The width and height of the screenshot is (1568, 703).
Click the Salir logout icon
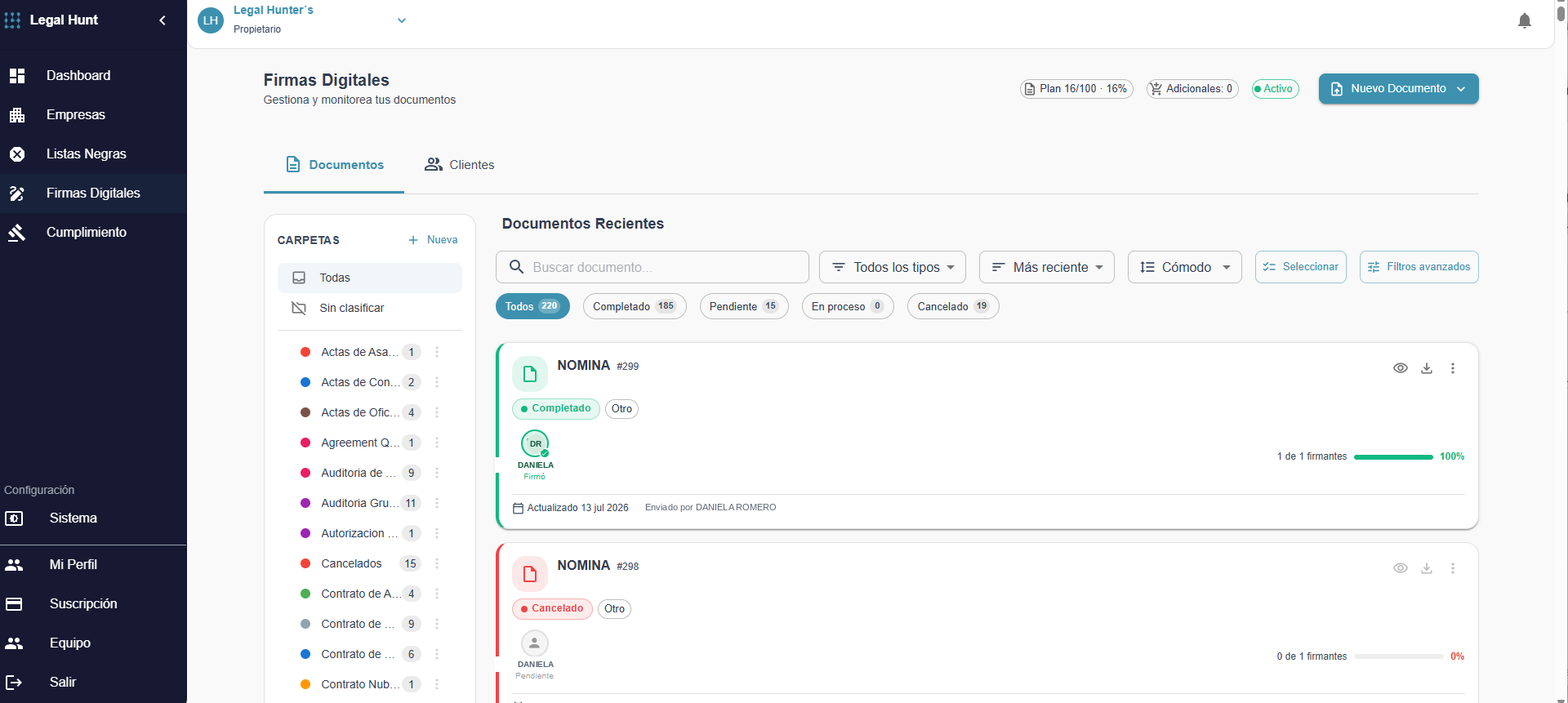coord(14,682)
